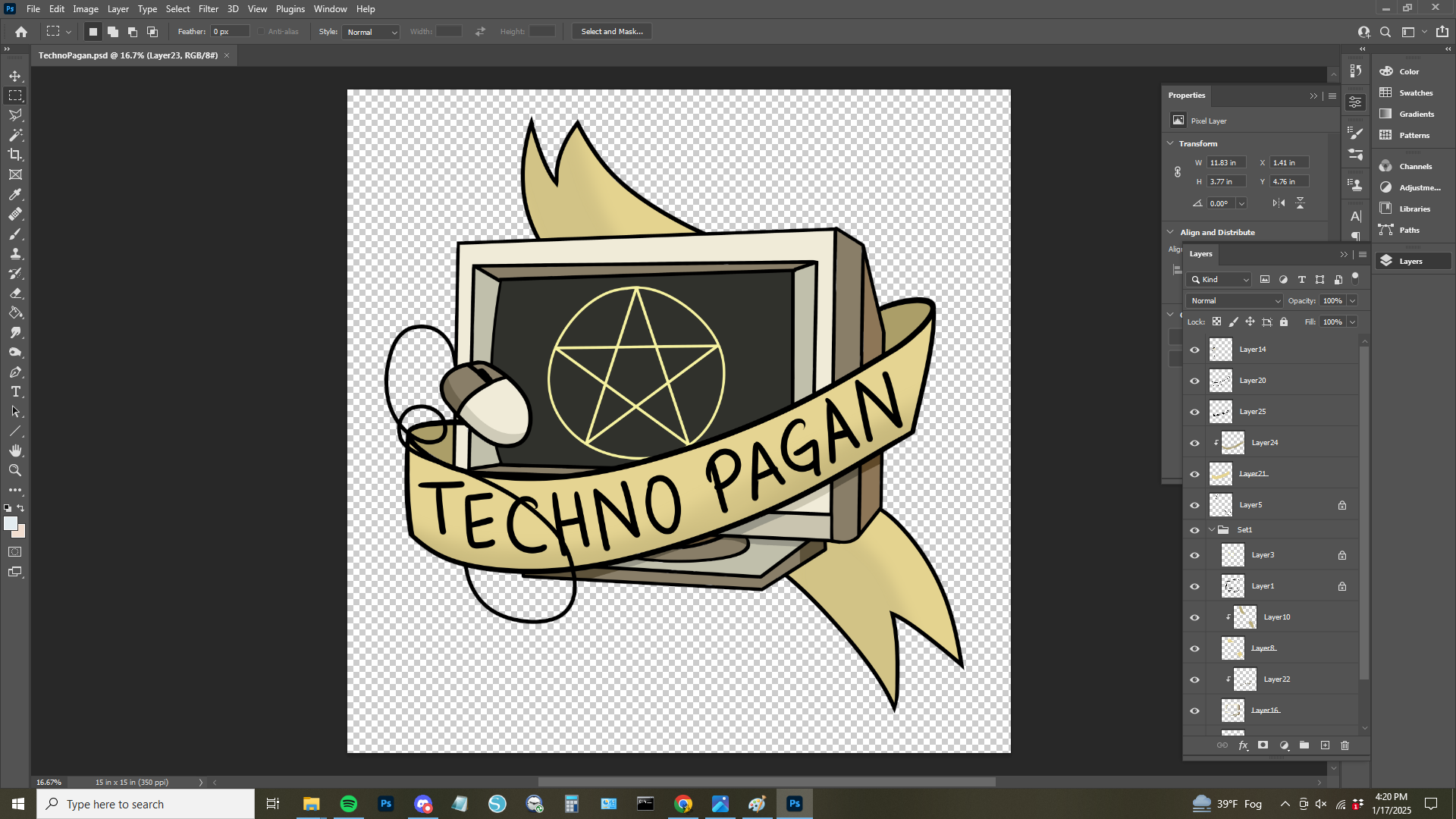This screenshot has height=819, width=1456.
Task: Open the Paint Bucket tool
Action: (15, 312)
